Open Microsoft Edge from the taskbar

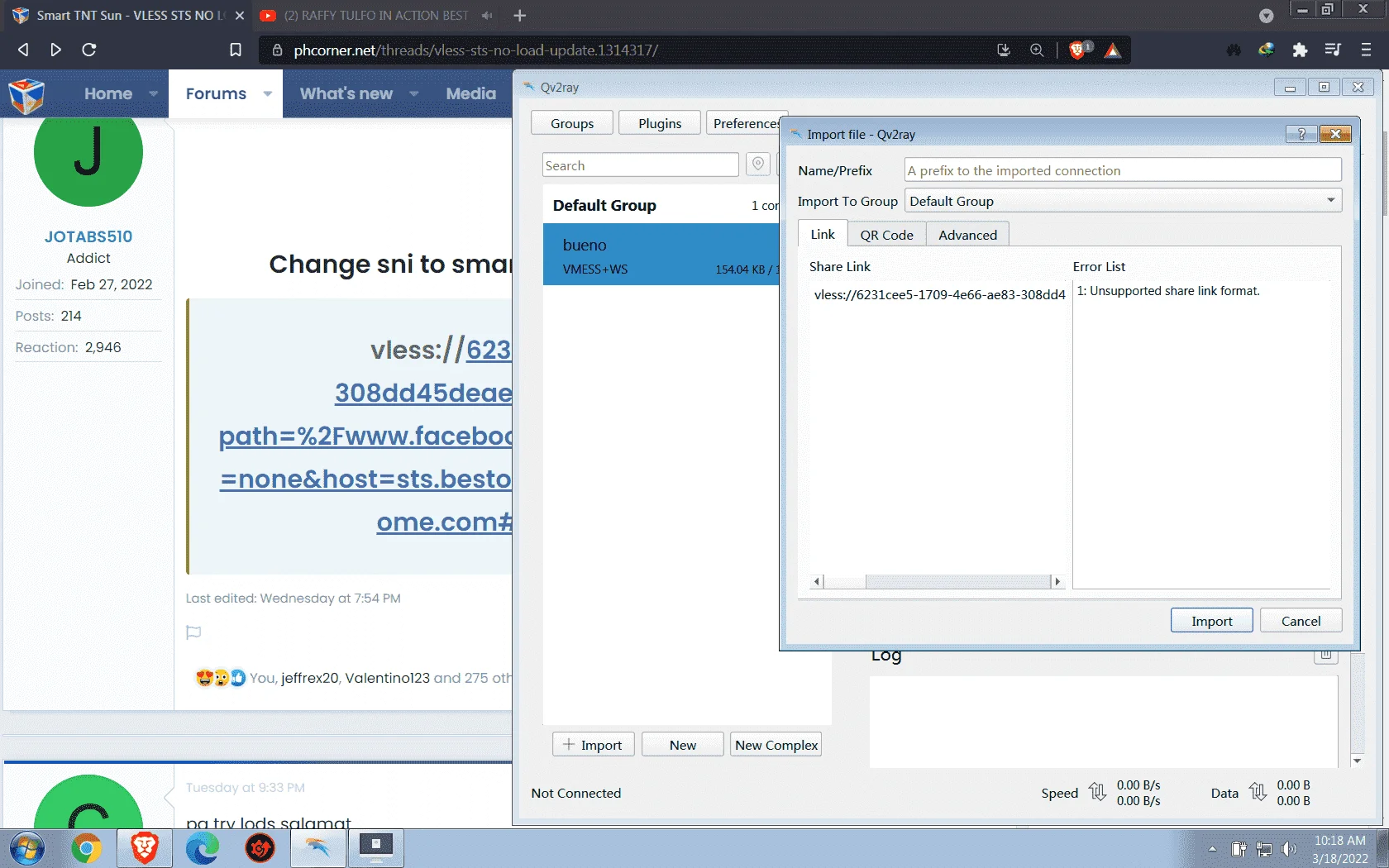coord(203,849)
